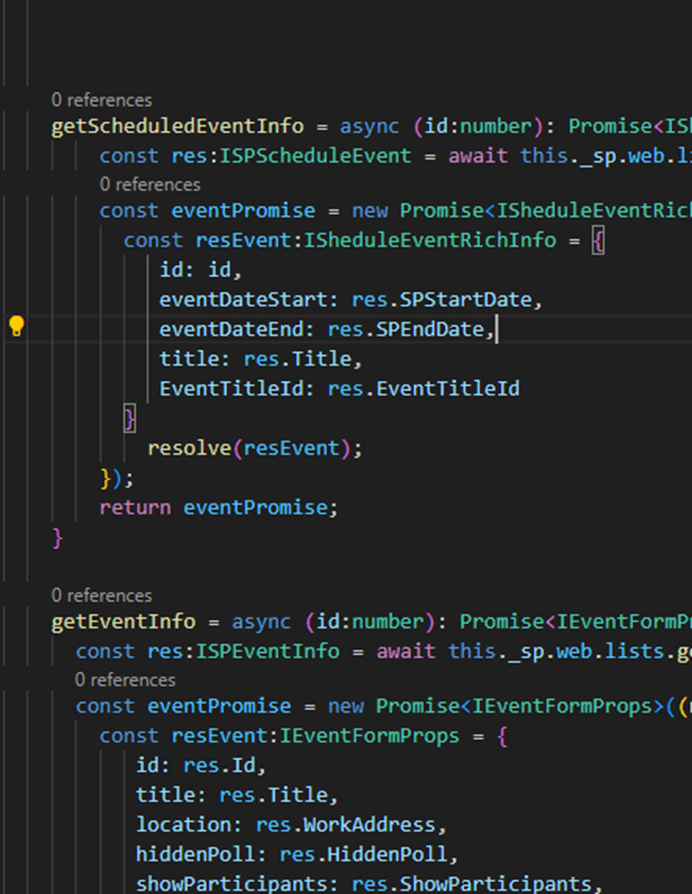Click 'WorkAddress' in location line
The height and width of the screenshot is (894, 692).
click(369, 824)
